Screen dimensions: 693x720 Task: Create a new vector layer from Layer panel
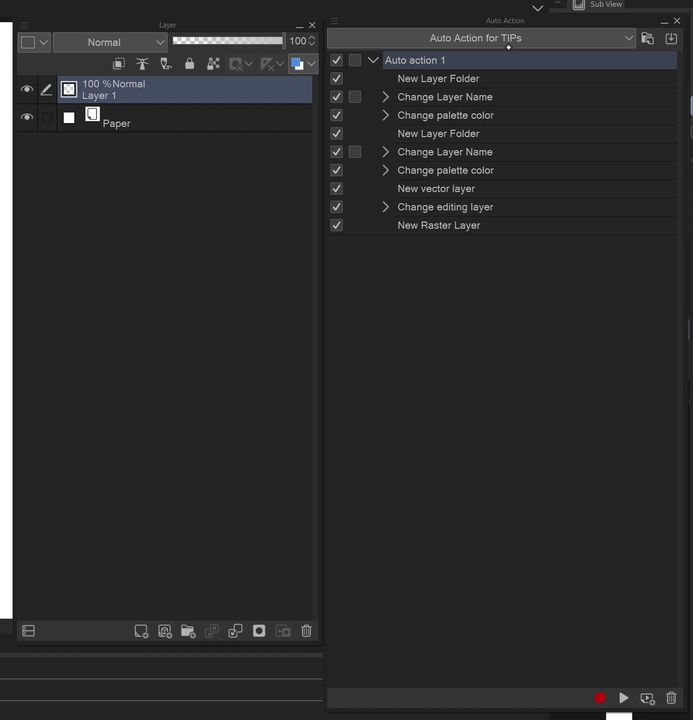[x=165, y=631]
